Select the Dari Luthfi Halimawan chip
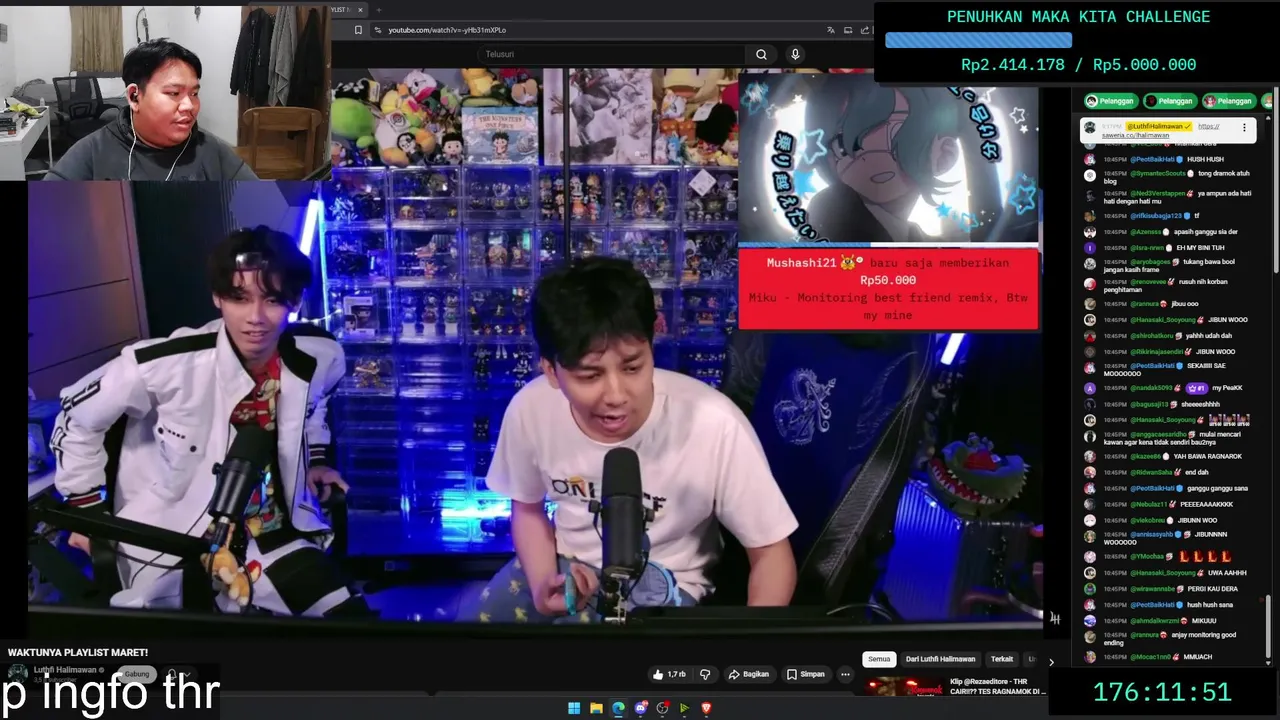 (x=940, y=659)
